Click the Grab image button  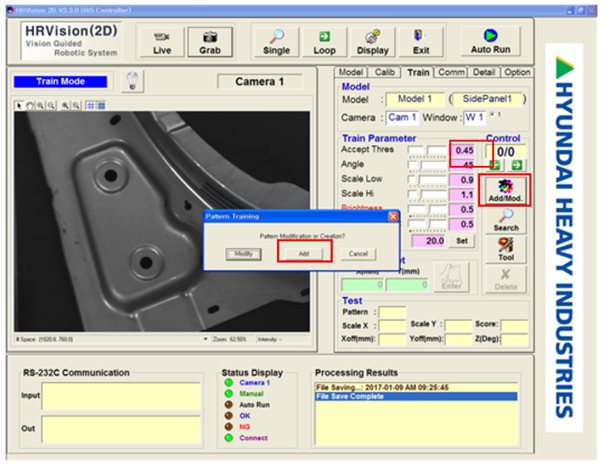[x=210, y=42]
